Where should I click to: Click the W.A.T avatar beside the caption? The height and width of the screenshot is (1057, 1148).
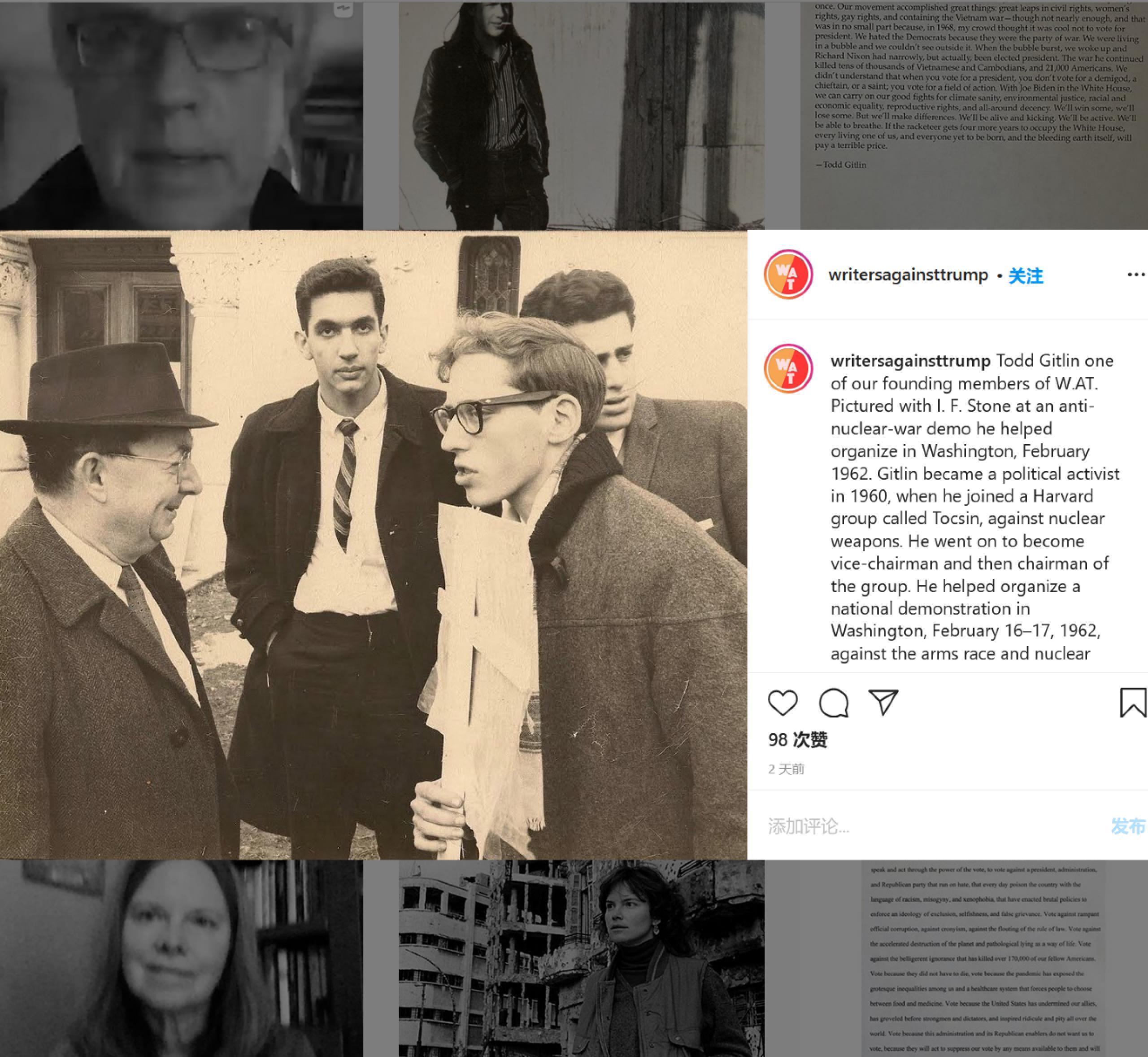pyautogui.click(x=788, y=368)
